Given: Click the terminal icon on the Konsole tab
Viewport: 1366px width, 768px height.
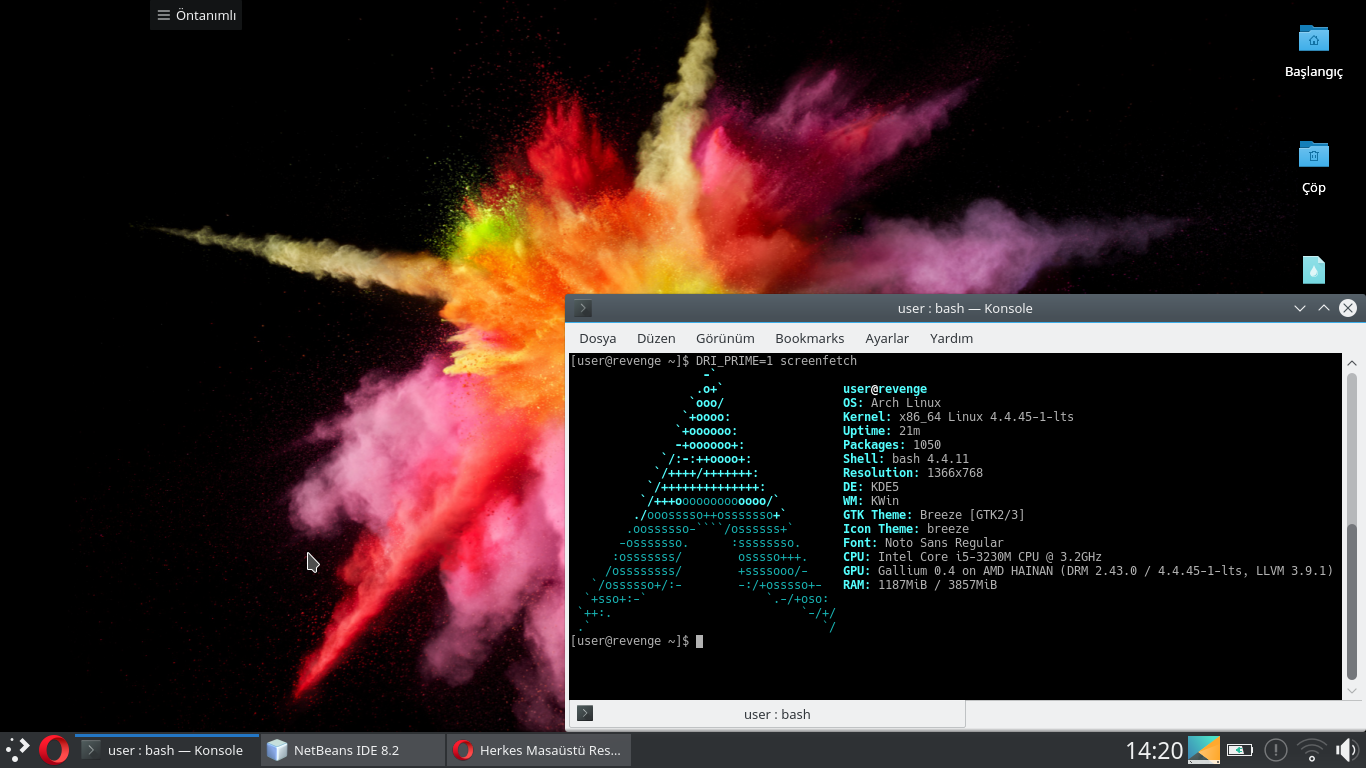Looking at the screenshot, I should click(x=586, y=714).
